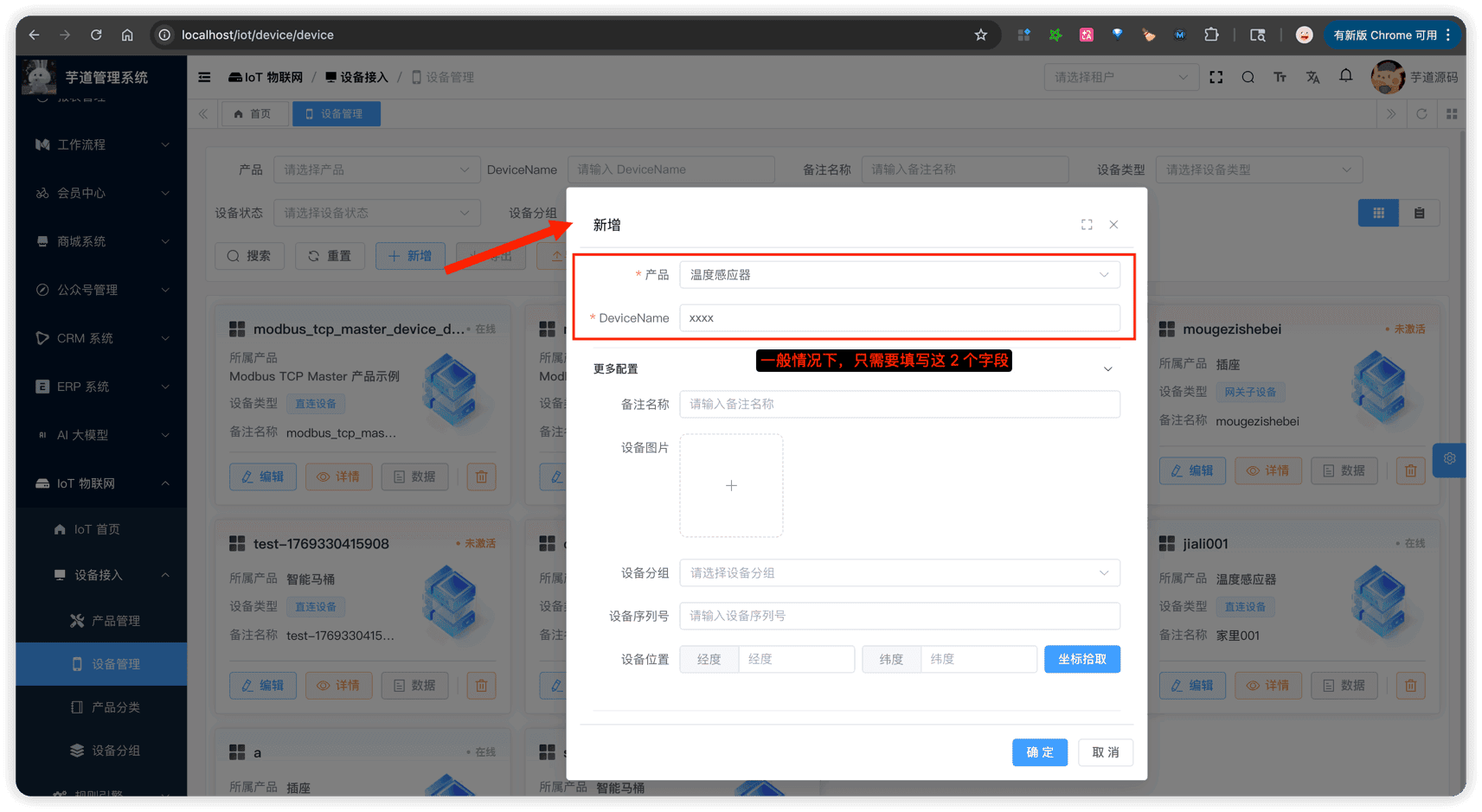Screen dimensions: 1482x812
Task: Click the font size icon in the top bar
Action: (1280, 77)
